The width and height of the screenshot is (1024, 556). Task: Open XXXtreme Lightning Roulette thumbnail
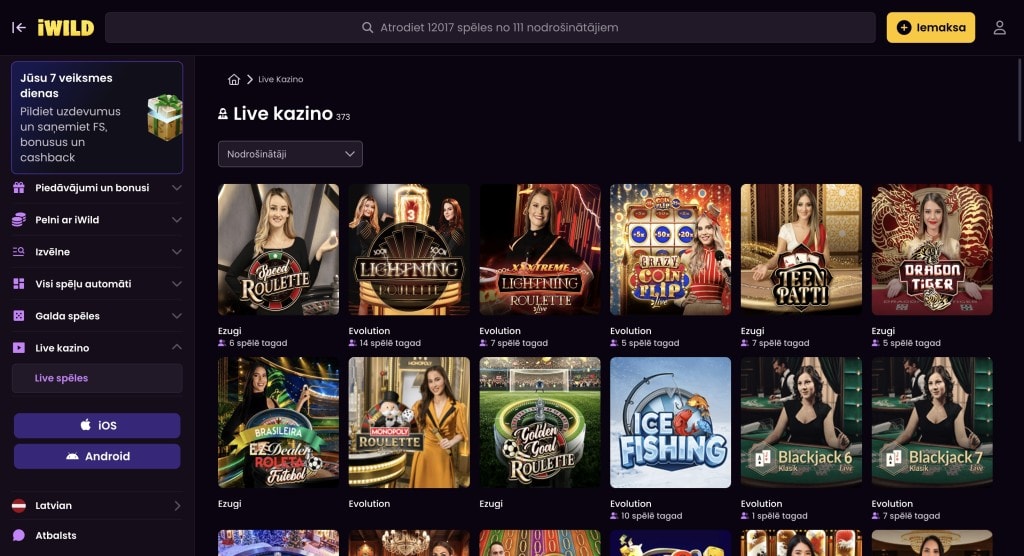coord(540,250)
